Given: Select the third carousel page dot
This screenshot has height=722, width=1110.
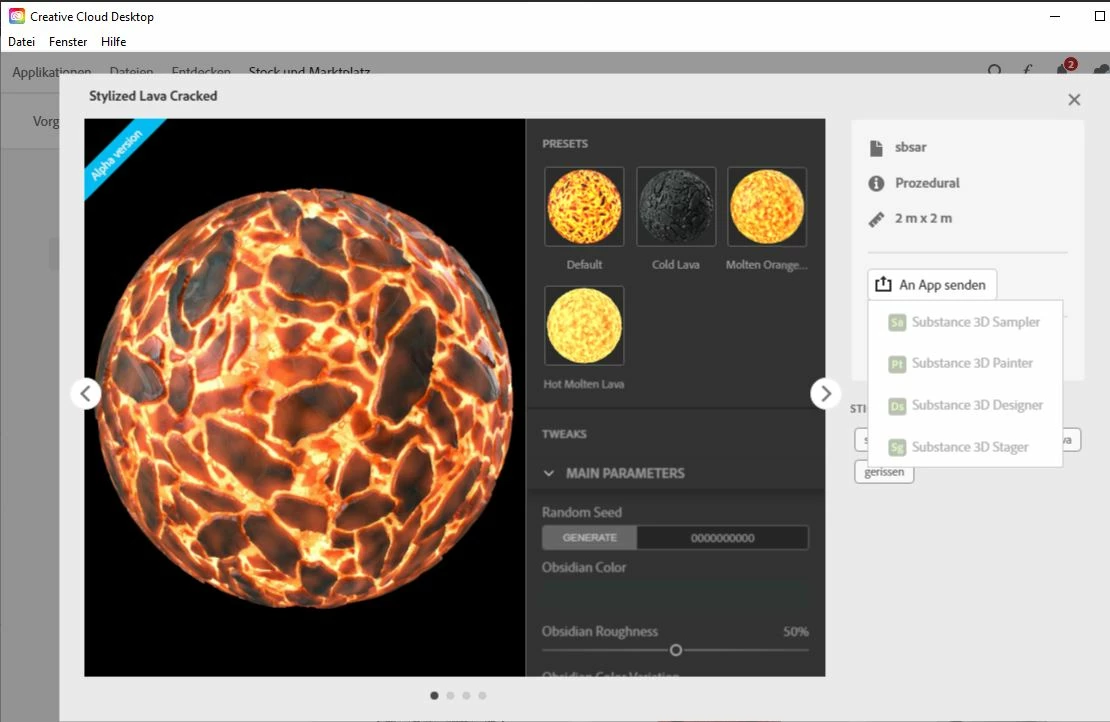Looking at the screenshot, I should [466, 695].
